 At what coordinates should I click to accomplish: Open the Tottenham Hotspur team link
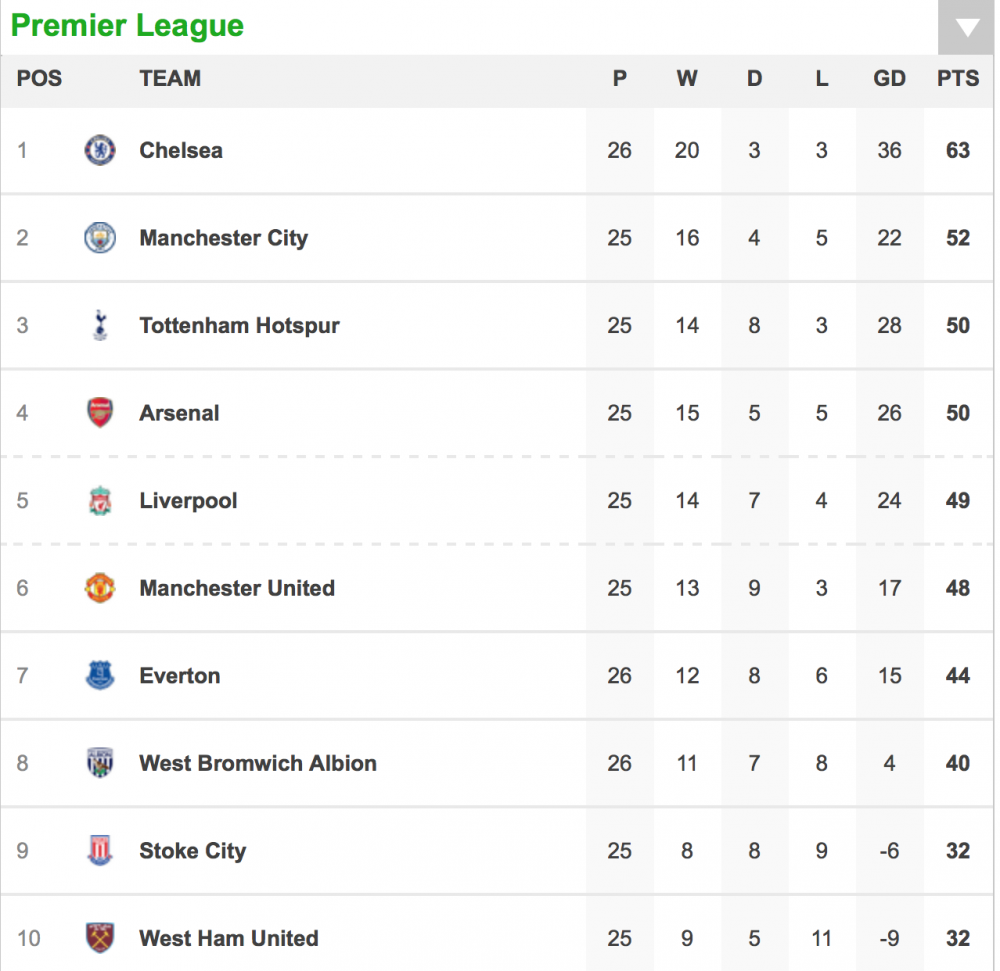pos(239,326)
